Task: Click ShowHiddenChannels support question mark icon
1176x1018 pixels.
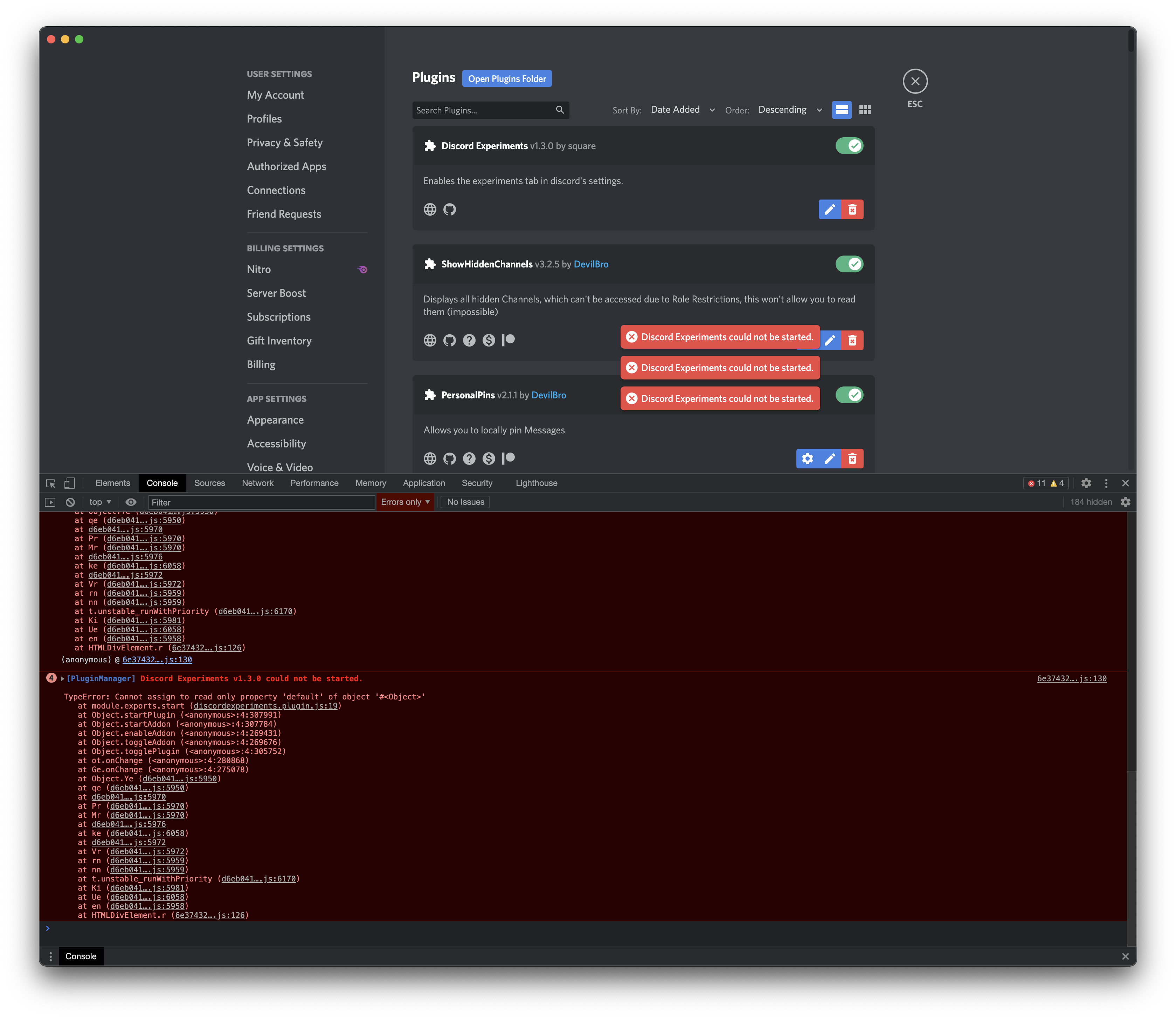Action: coord(469,340)
